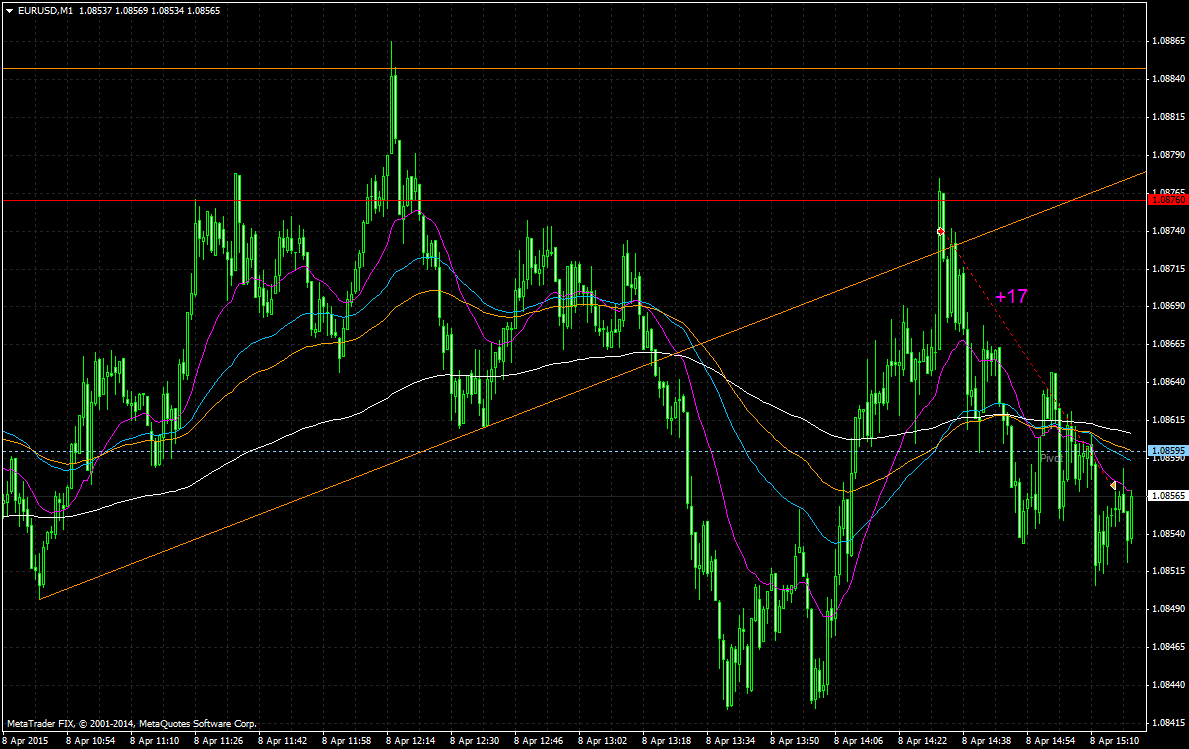Image resolution: width=1189 pixels, height=749 pixels.
Task: Click price scale value 1.08865
Action: (x=1169, y=41)
